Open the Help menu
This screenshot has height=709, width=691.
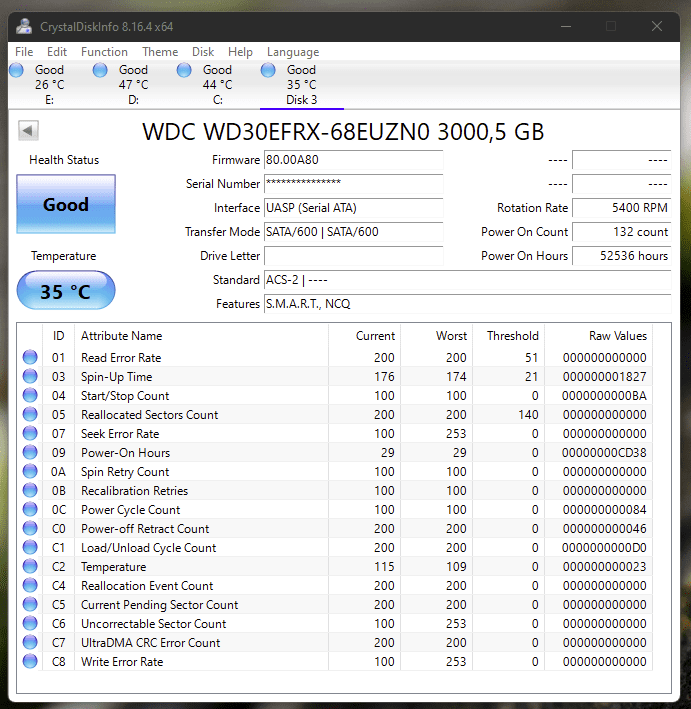tap(240, 52)
